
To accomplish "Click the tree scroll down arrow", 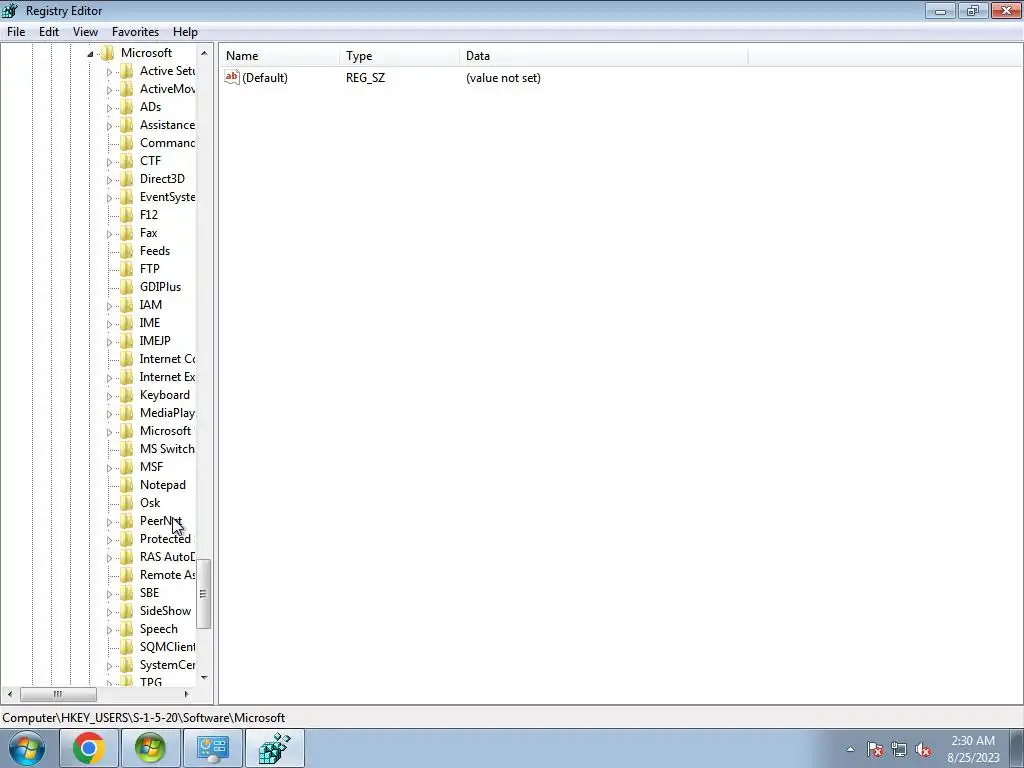I will (204, 679).
